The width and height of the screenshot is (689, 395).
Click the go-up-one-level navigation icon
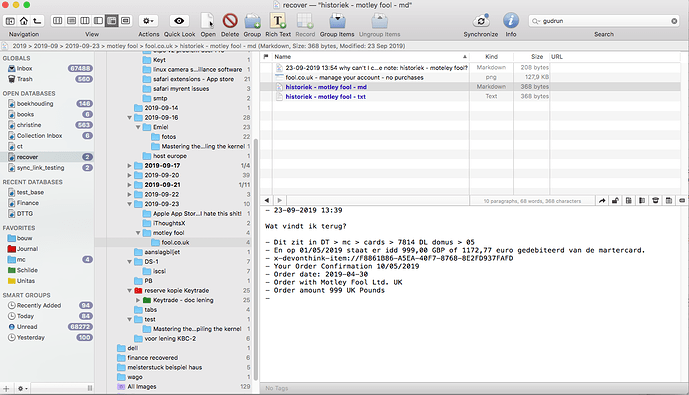[37, 21]
